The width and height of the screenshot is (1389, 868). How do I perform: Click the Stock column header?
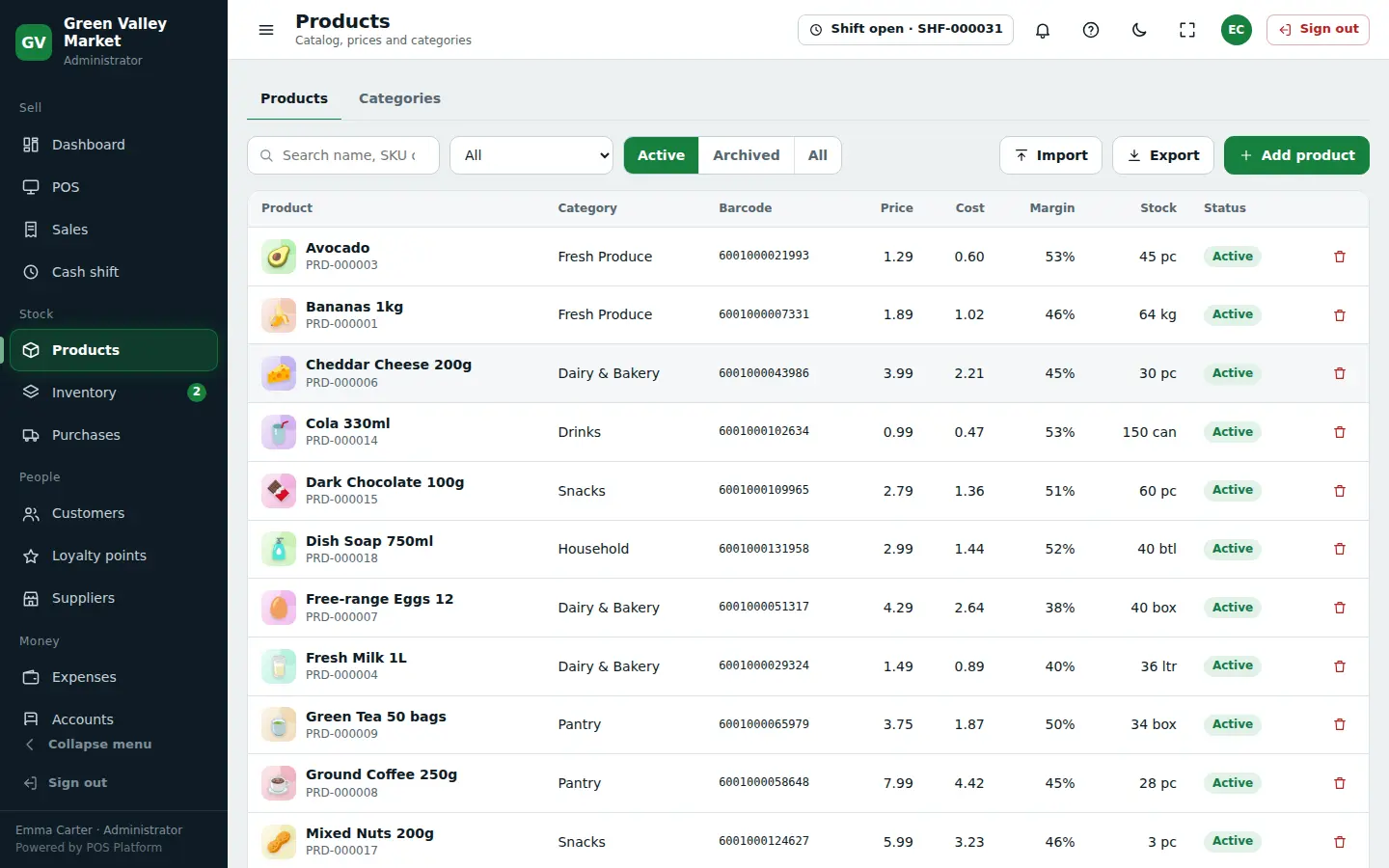point(1157,208)
